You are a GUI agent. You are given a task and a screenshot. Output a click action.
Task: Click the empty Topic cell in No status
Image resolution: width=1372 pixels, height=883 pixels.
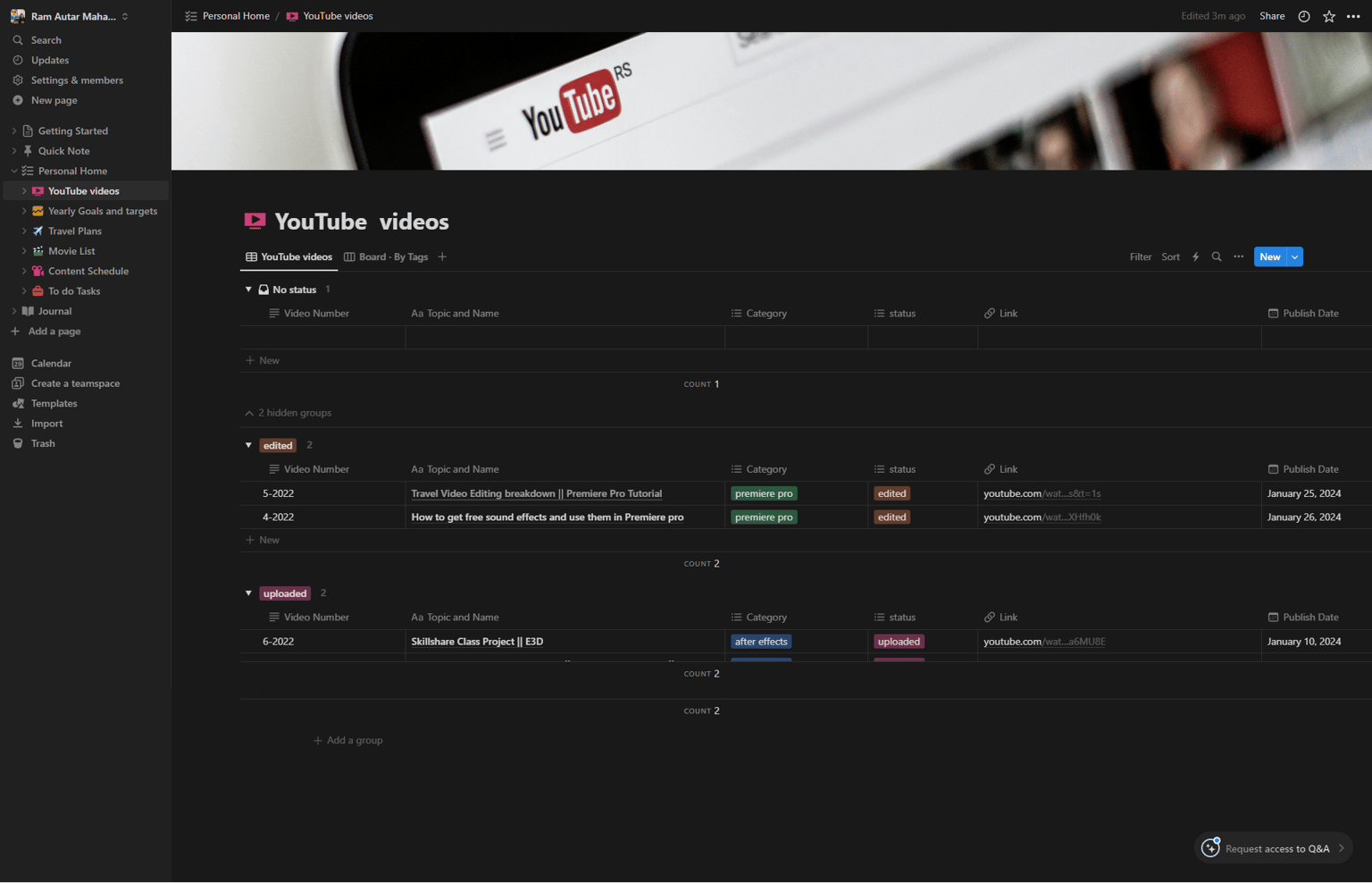pyautogui.click(x=565, y=338)
